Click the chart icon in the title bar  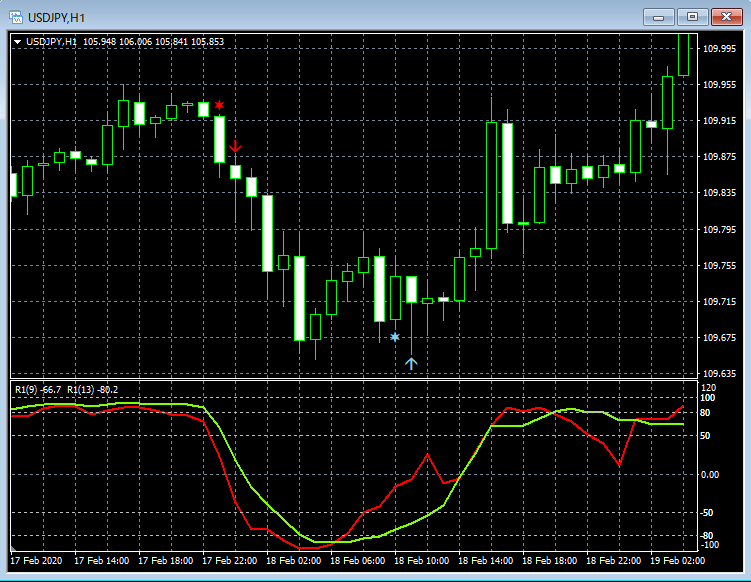(16, 18)
